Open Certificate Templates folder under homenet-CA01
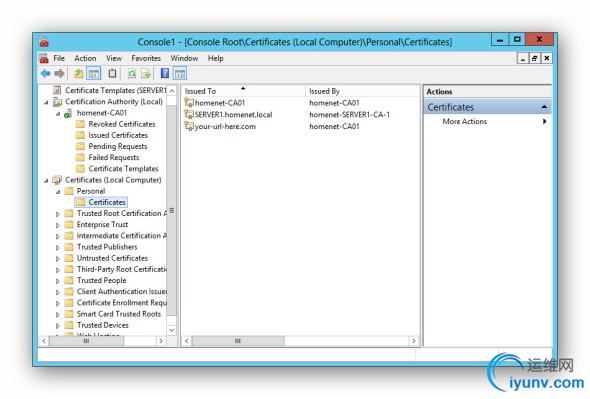Viewport: 590px width, 399px height. click(x=123, y=169)
